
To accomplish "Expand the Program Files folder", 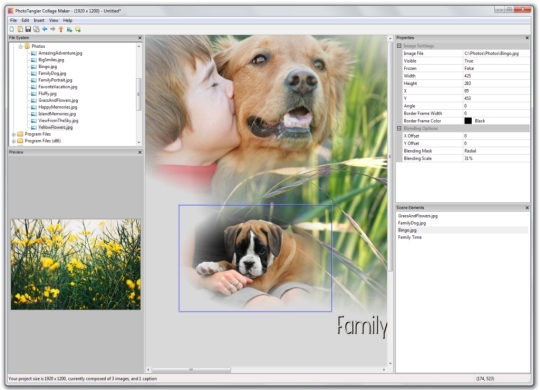I will click(14, 134).
